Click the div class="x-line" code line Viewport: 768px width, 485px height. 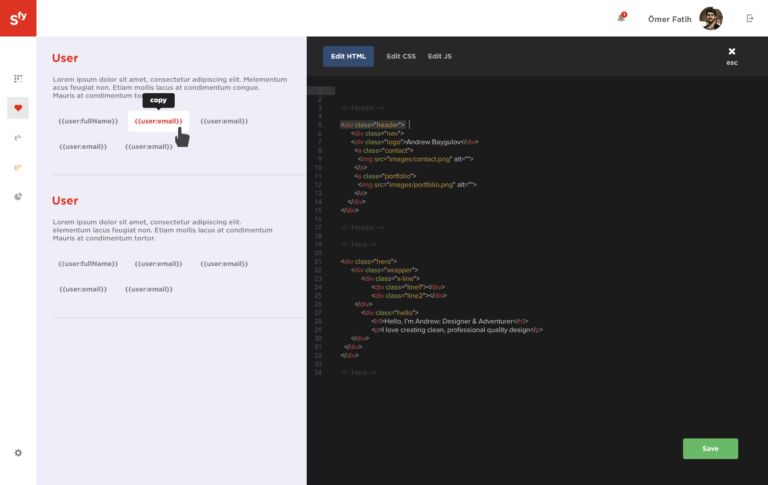tap(390, 278)
